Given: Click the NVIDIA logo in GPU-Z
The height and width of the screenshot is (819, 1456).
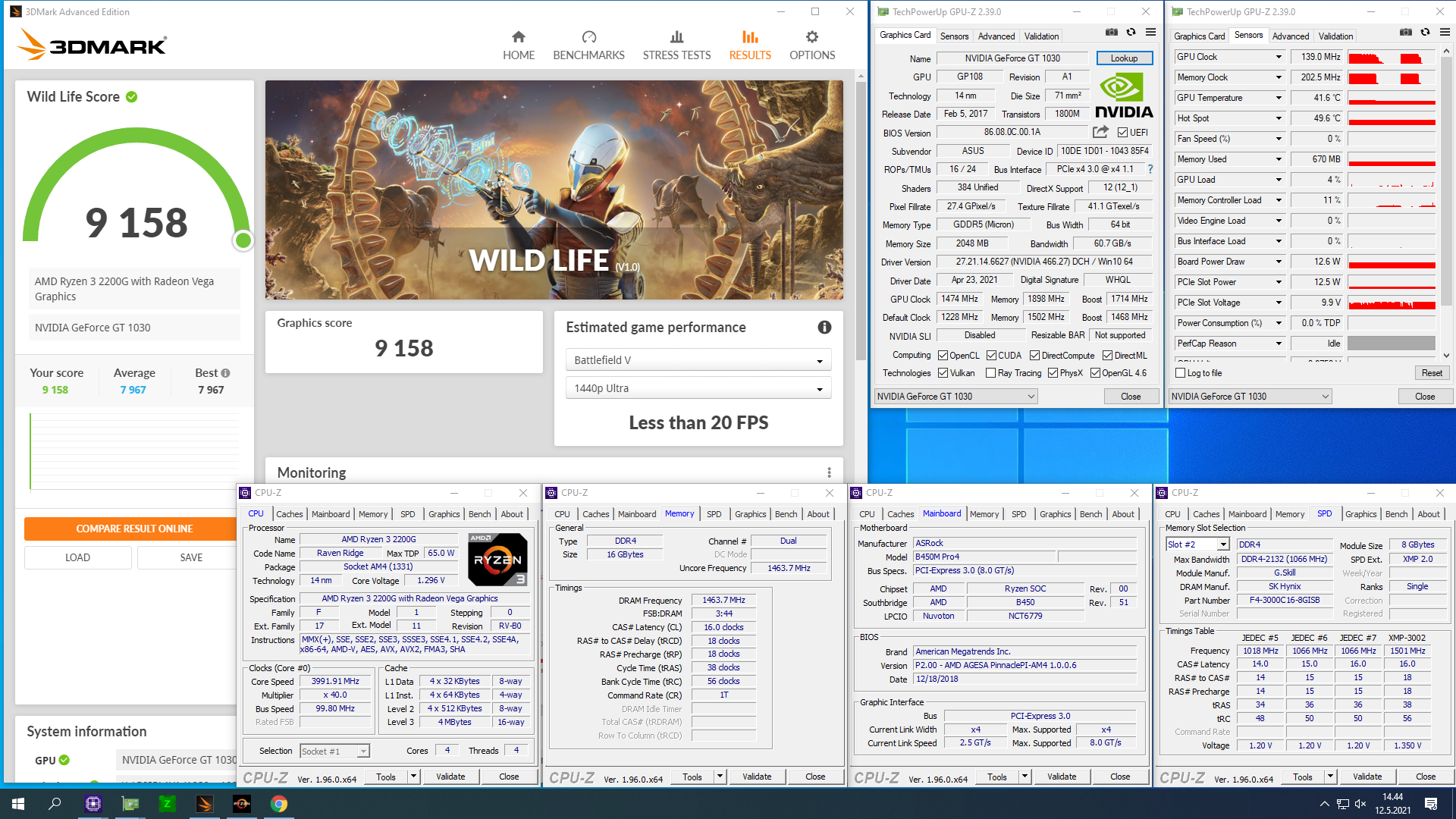Looking at the screenshot, I should coord(1124,96).
